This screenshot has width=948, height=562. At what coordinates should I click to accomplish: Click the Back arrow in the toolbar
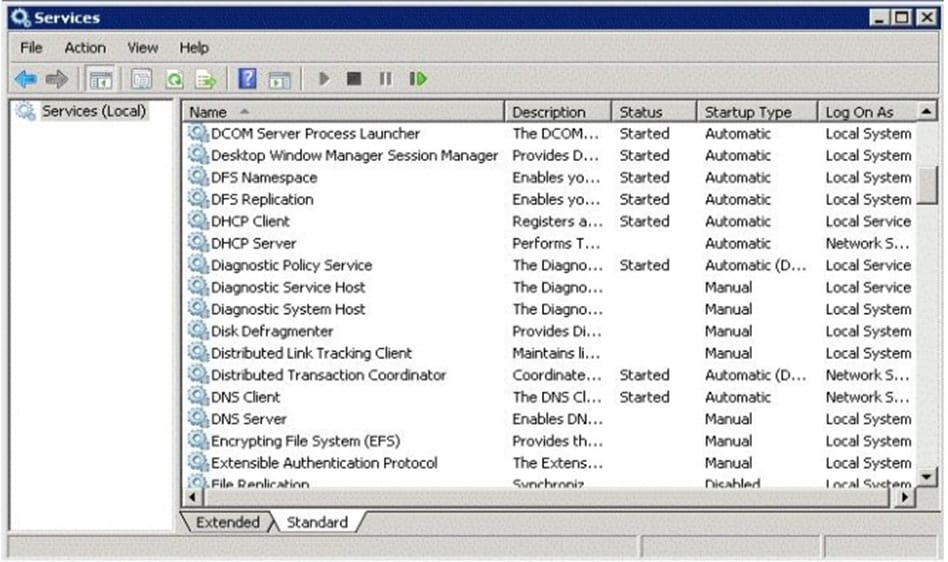pyautogui.click(x=26, y=79)
